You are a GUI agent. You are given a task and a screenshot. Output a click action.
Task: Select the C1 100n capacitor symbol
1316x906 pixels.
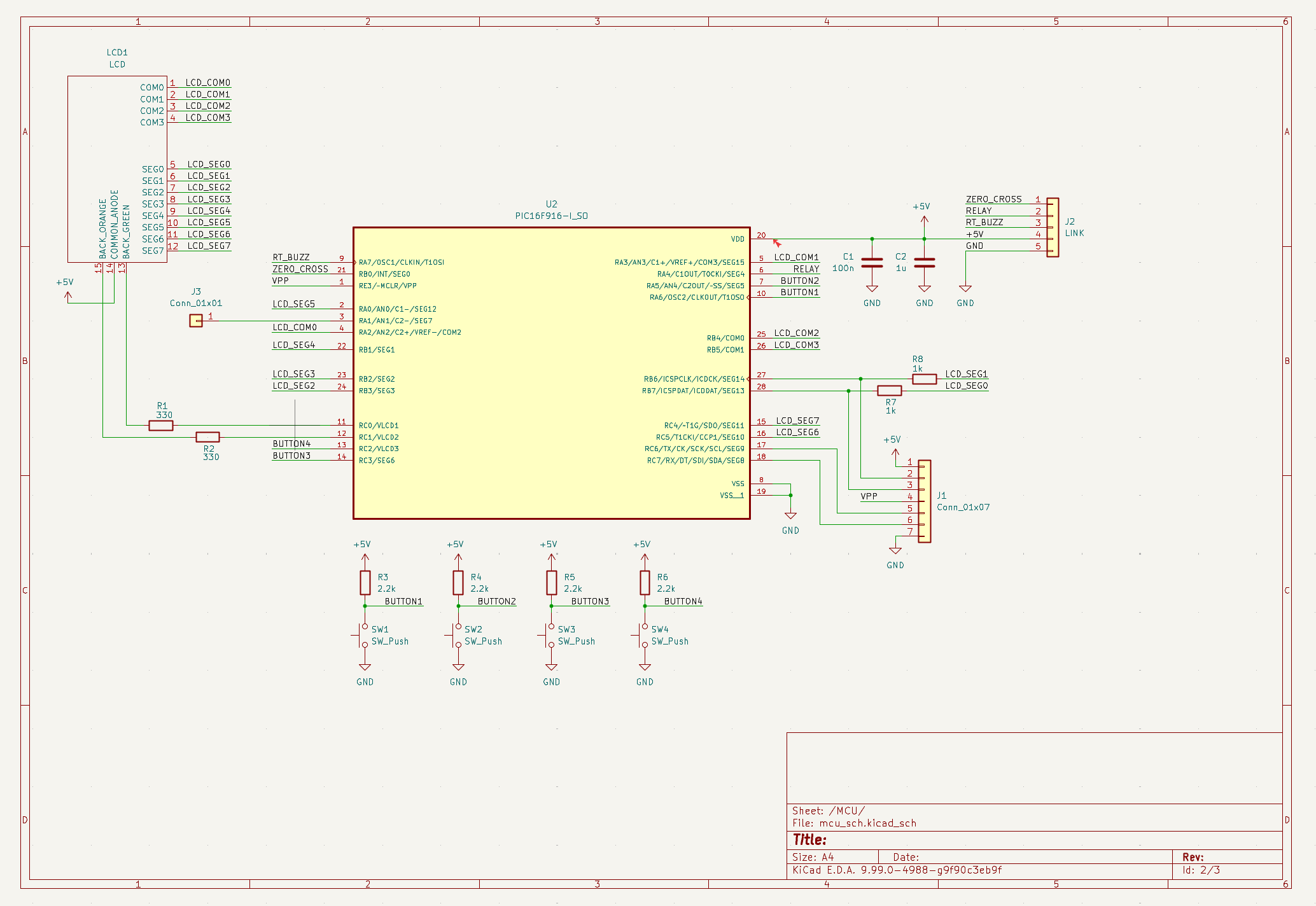pos(872,262)
